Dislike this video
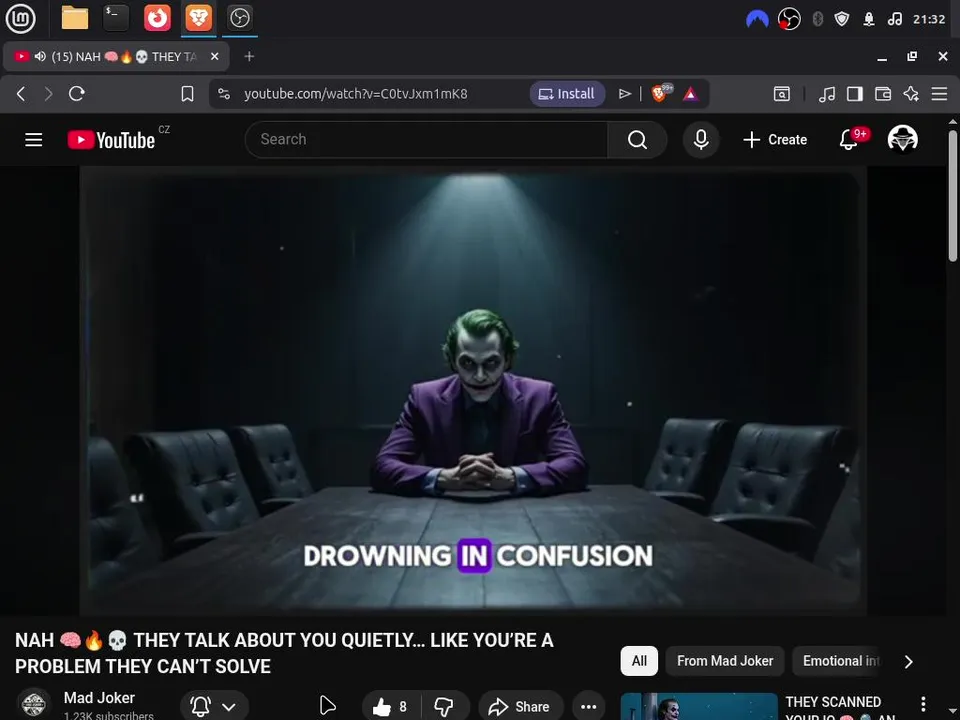 pos(444,707)
